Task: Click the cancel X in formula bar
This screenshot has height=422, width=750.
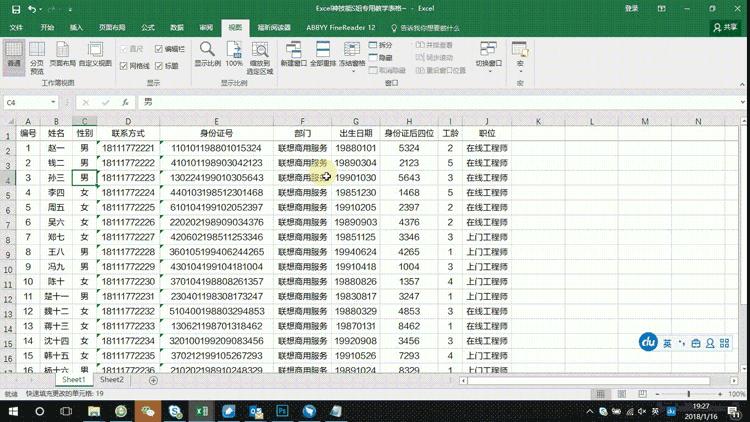Action: tap(86, 102)
